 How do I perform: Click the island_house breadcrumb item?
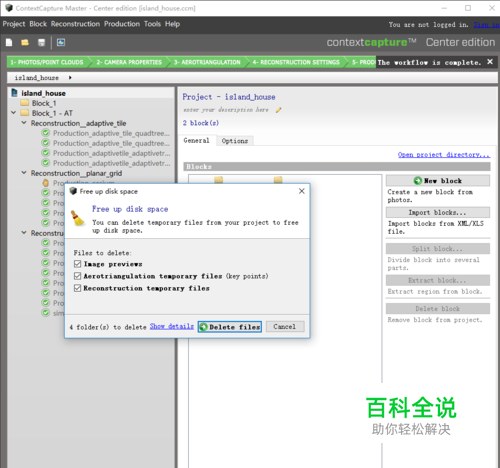click(37, 78)
